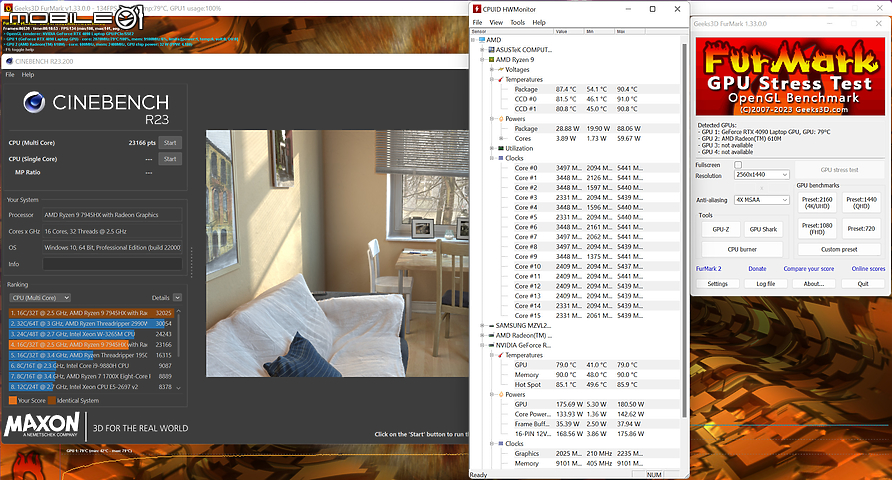
Task: Open the Tools menu in HWMonitor
Action: pos(518,23)
